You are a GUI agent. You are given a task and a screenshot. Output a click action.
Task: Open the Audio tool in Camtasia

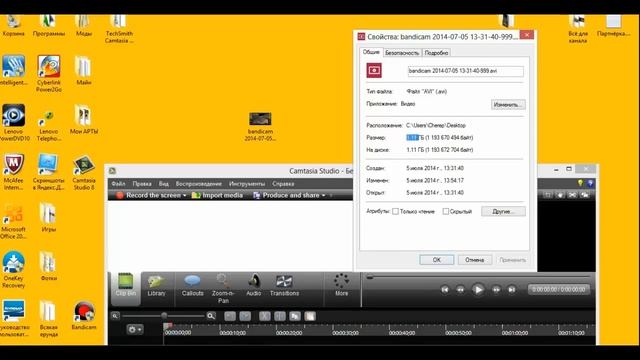point(253,285)
